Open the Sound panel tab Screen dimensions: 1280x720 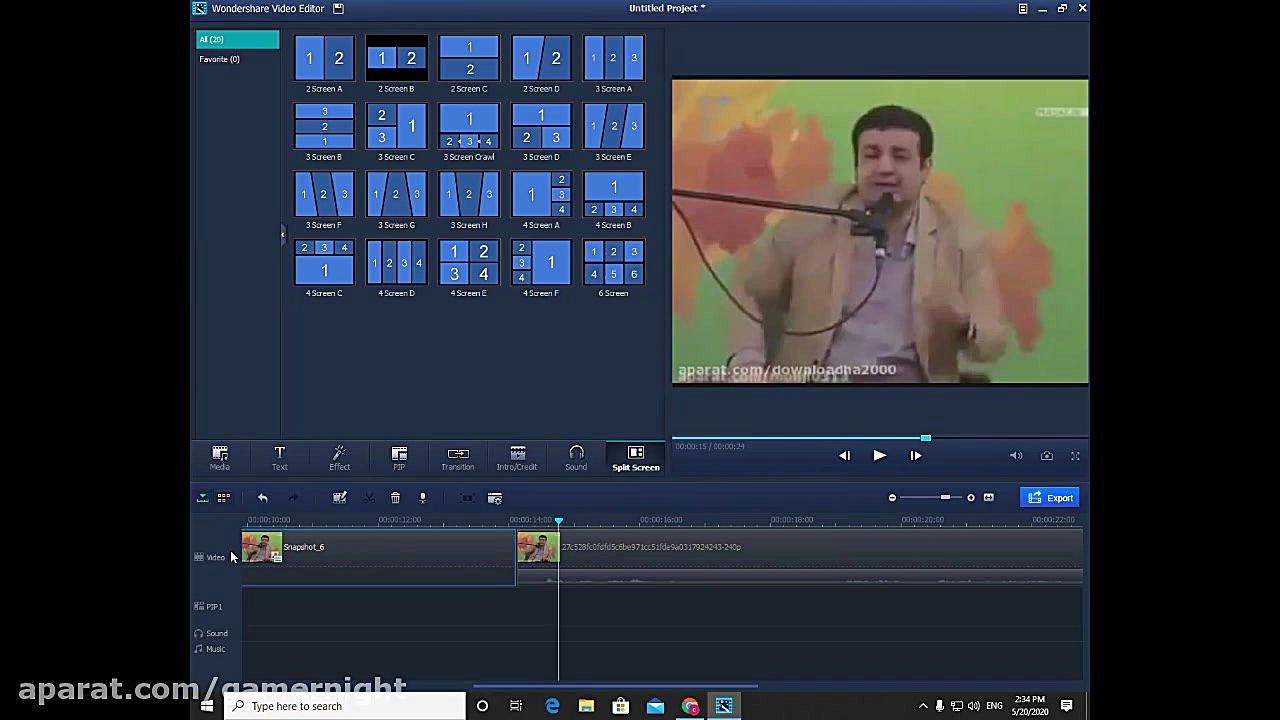(576, 458)
